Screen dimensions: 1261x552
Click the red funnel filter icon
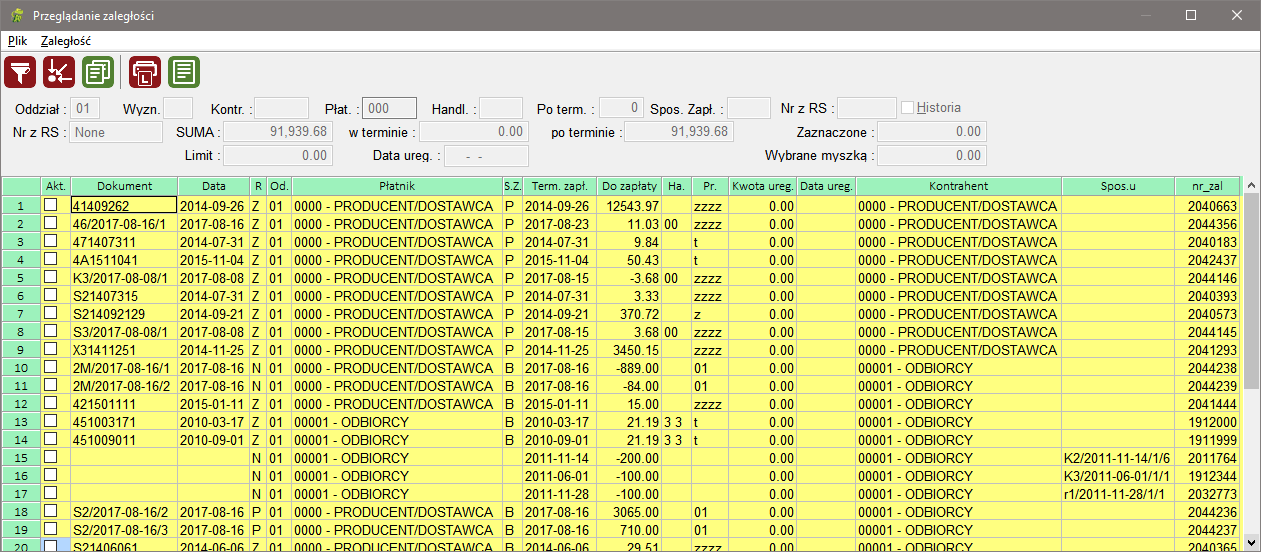pos(21,72)
